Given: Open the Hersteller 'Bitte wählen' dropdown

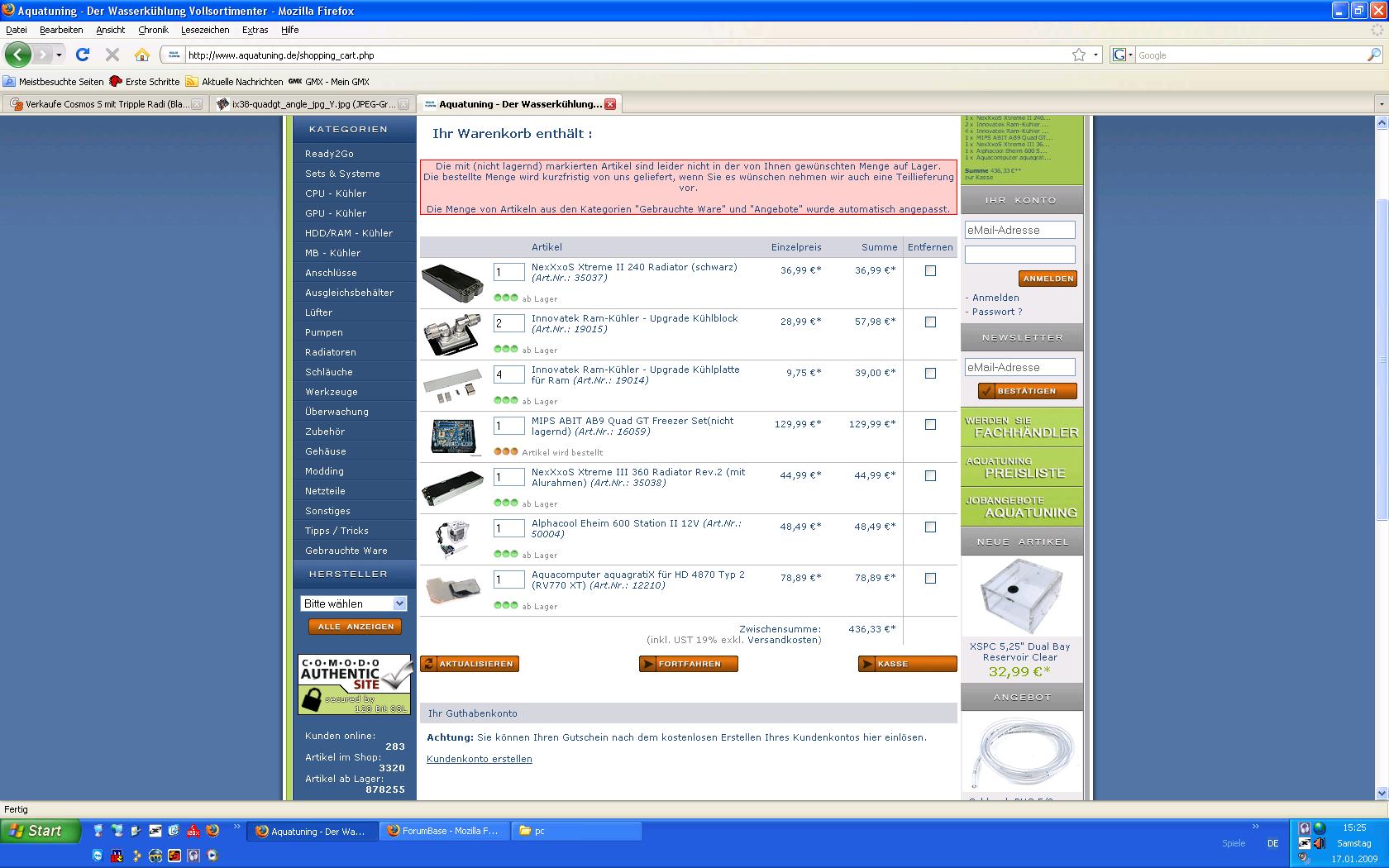Looking at the screenshot, I should (x=354, y=603).
